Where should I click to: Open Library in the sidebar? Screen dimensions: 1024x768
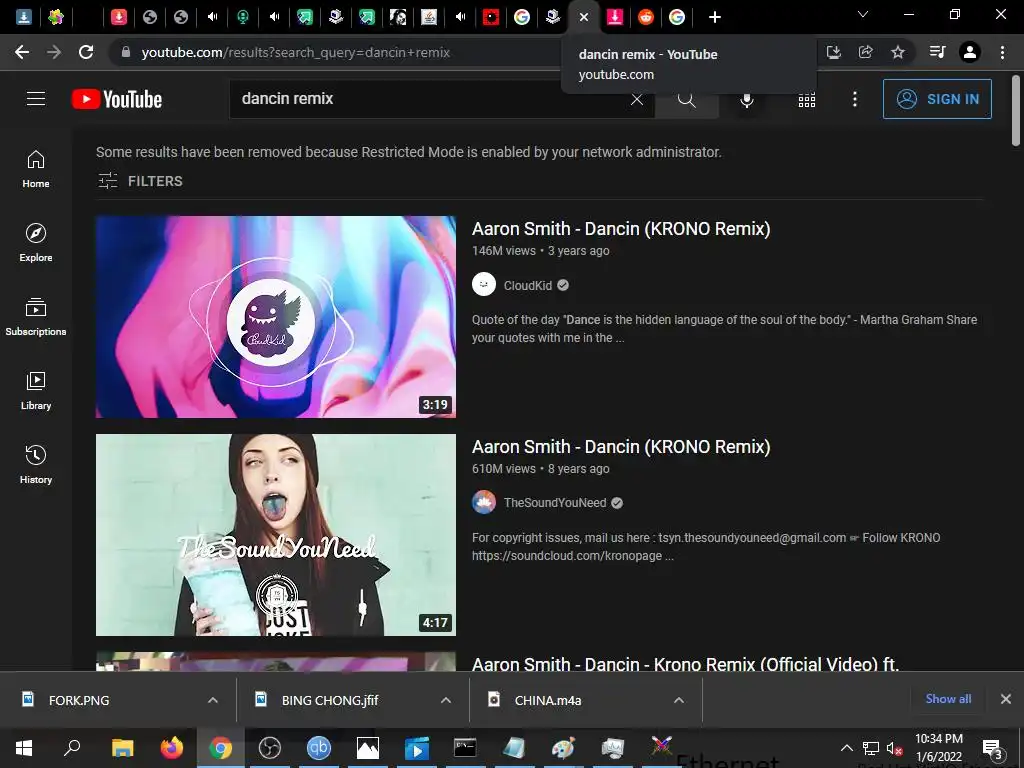coord(36,390)
